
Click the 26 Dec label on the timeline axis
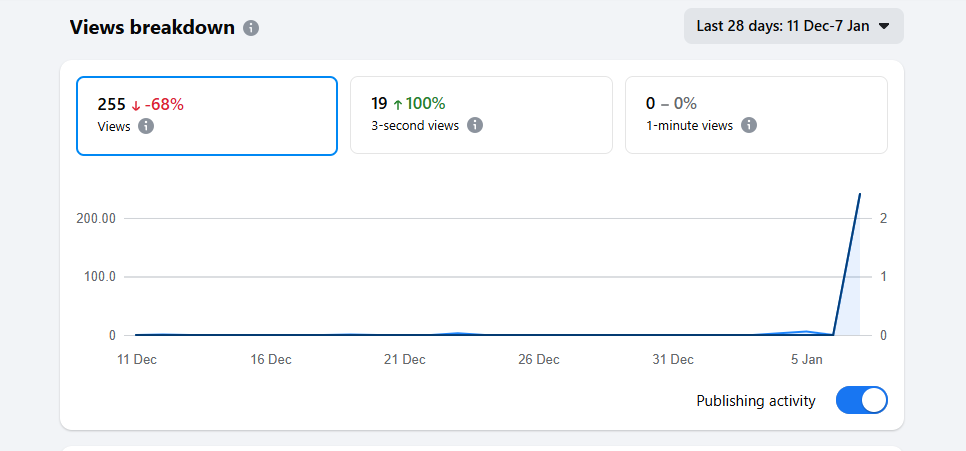[539, 360]
